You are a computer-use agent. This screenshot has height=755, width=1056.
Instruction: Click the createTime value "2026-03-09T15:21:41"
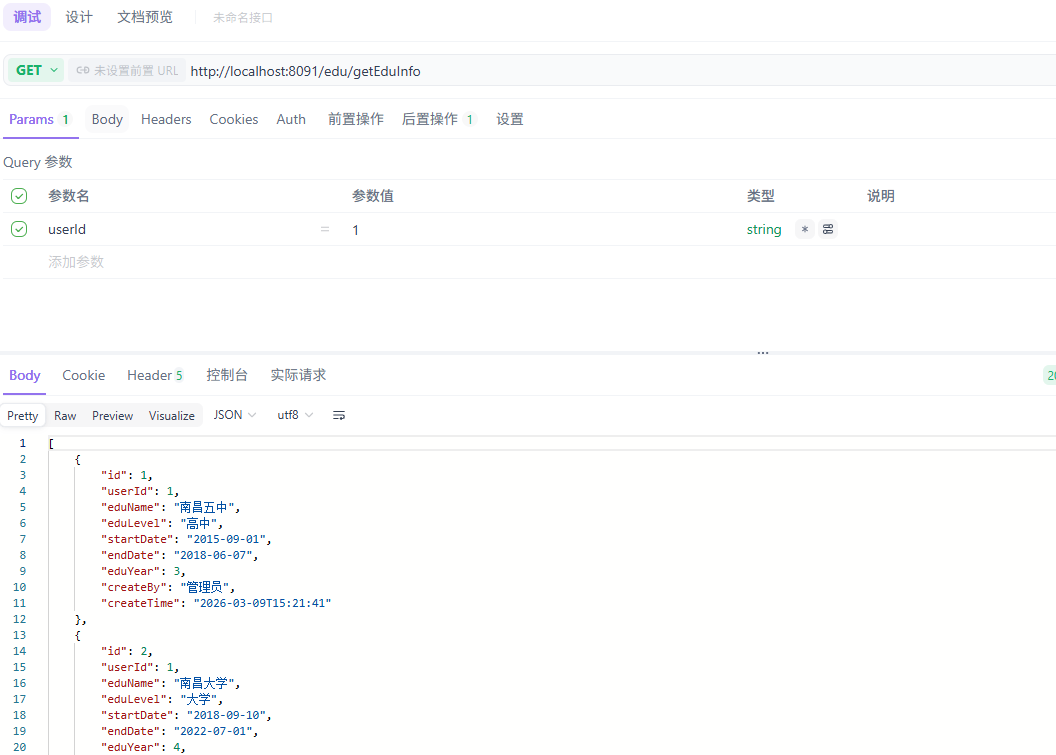click(263, 603)
